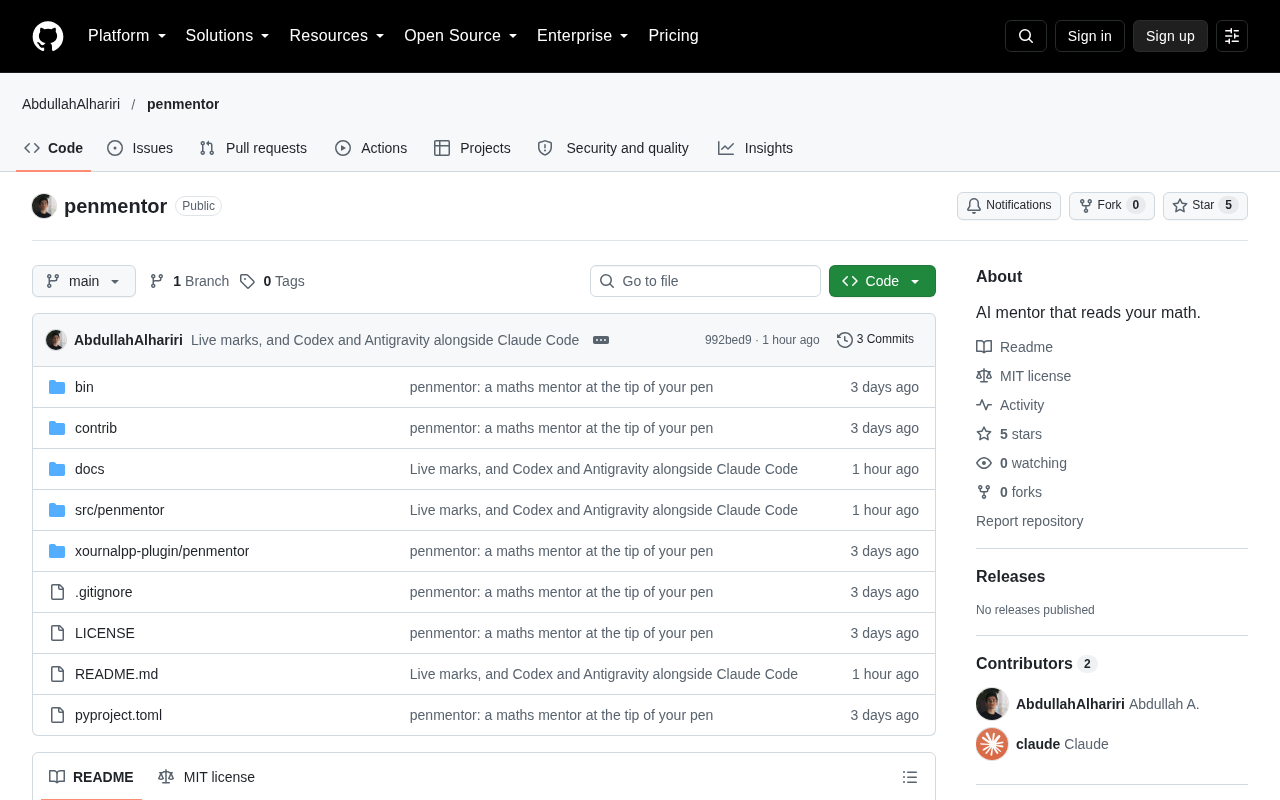Star the penmentor repository
The width and height of the screenshot is (1280, 800).
coord(1205,206)
